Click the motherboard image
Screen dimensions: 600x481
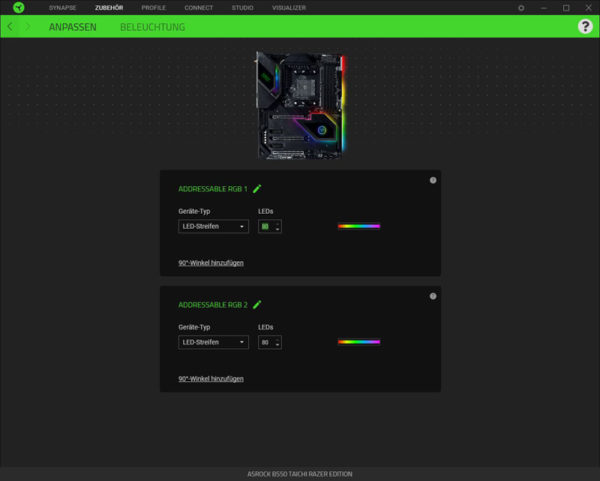[300, 105]
